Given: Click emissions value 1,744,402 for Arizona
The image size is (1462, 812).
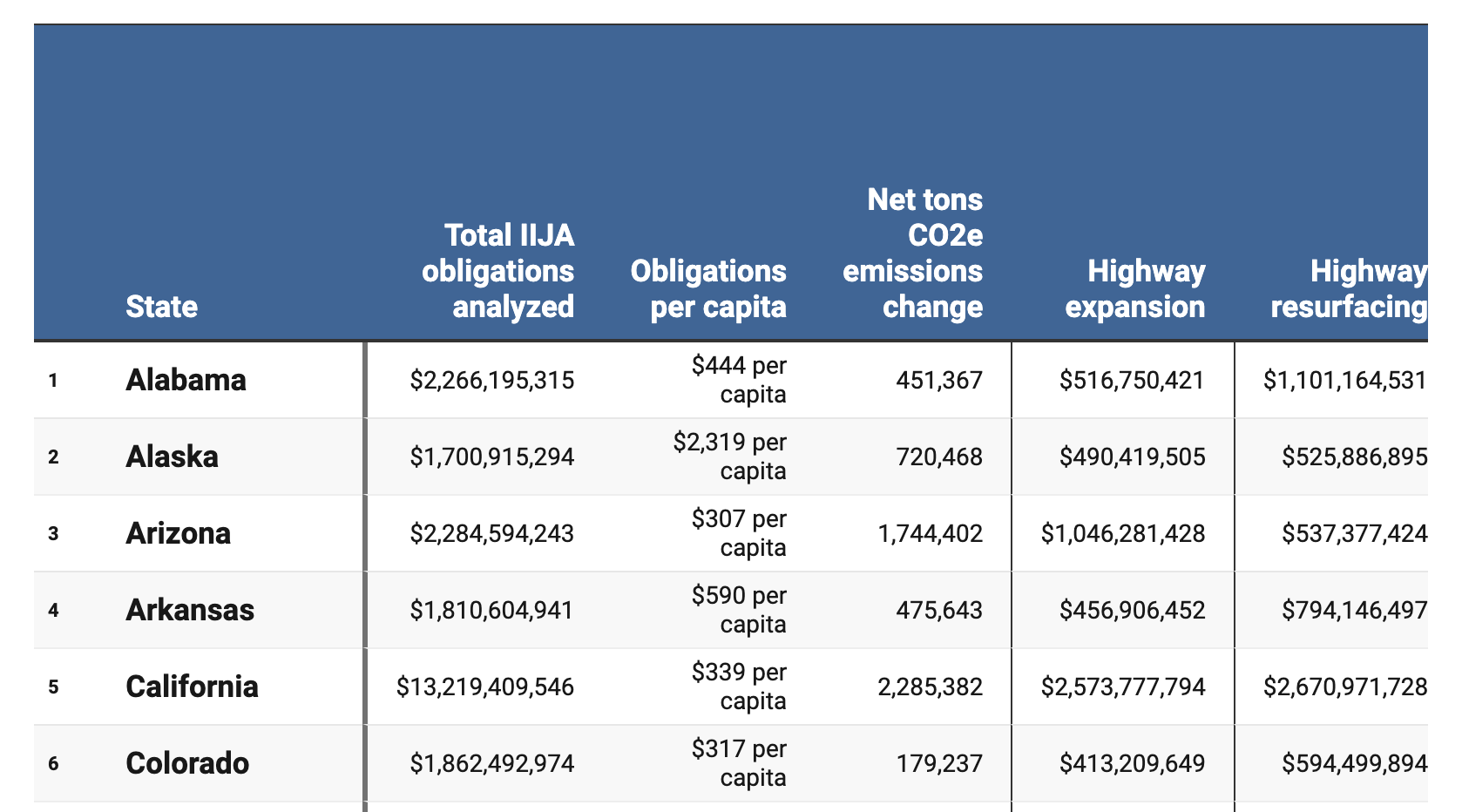Looking at the screenshot, I should click(931, 533).
